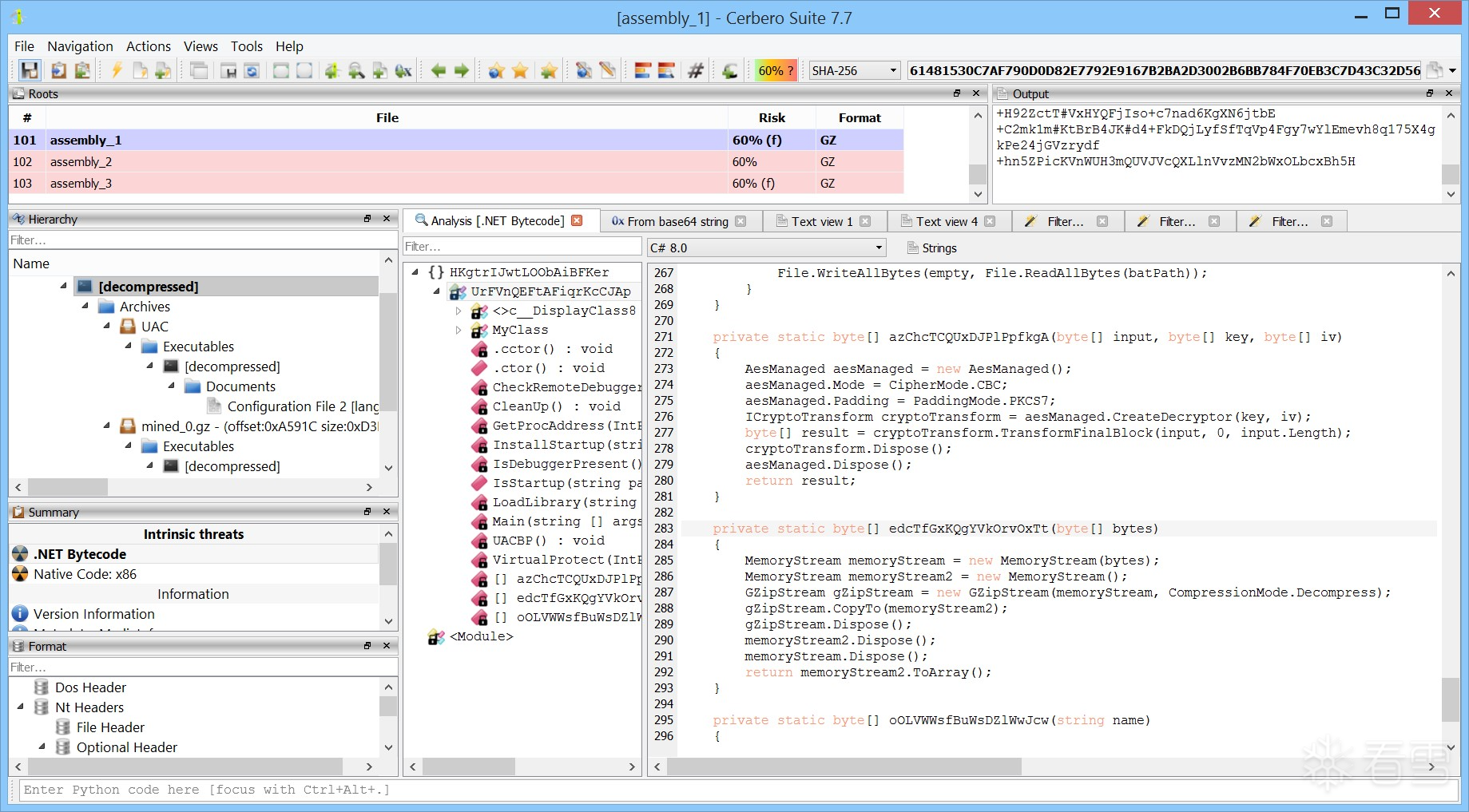Click the copy hash icon beside hash value
Screen dimensions: 1469x812
pyautogui.click(x=1435, y=70)
